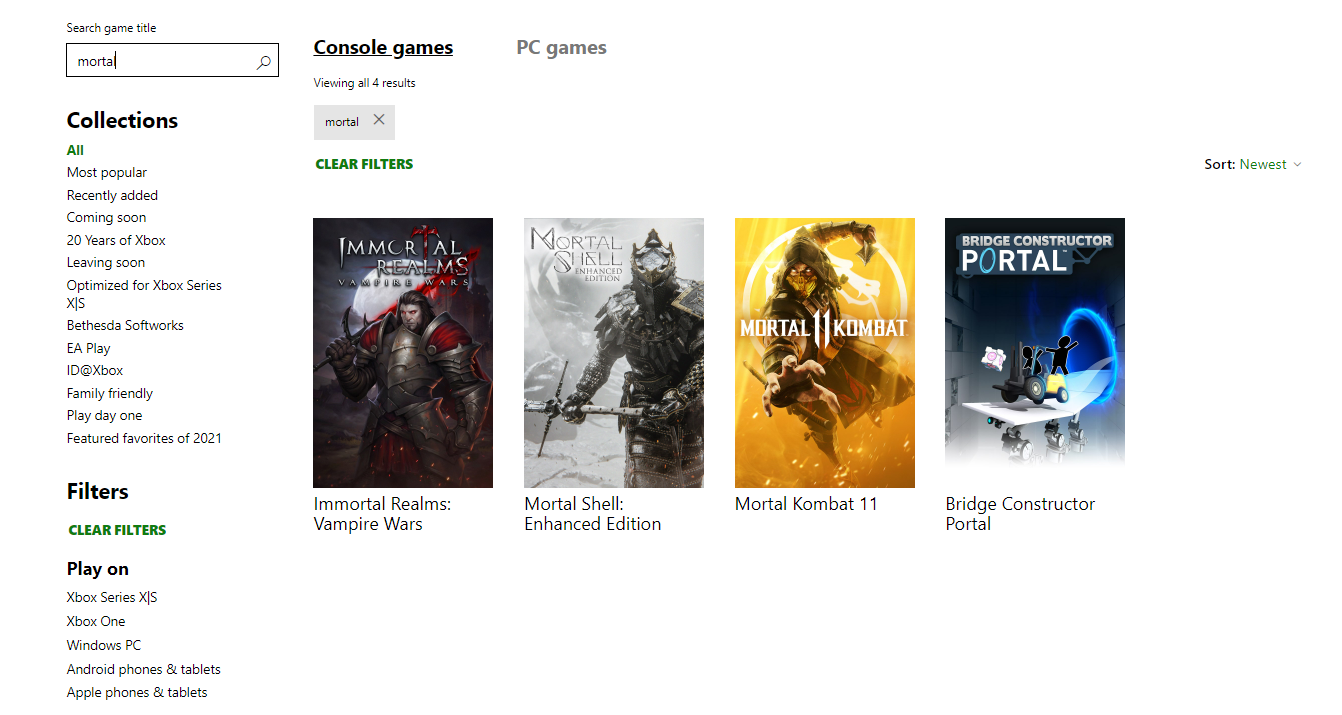Open the Leaving soon collection

click(106, 263)
